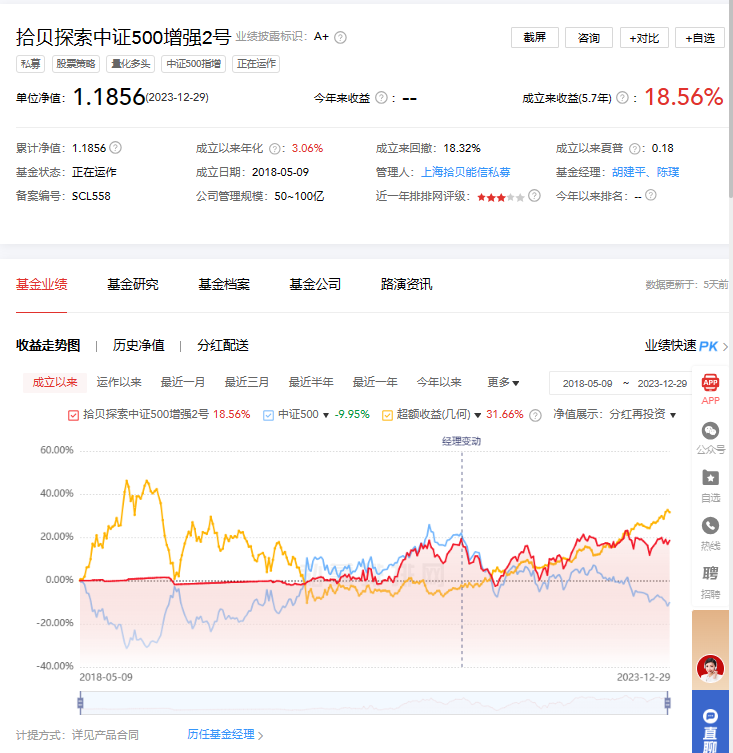Click help icon beside 今年来收益
Screen dimensions: 733x753
(381, 98)
